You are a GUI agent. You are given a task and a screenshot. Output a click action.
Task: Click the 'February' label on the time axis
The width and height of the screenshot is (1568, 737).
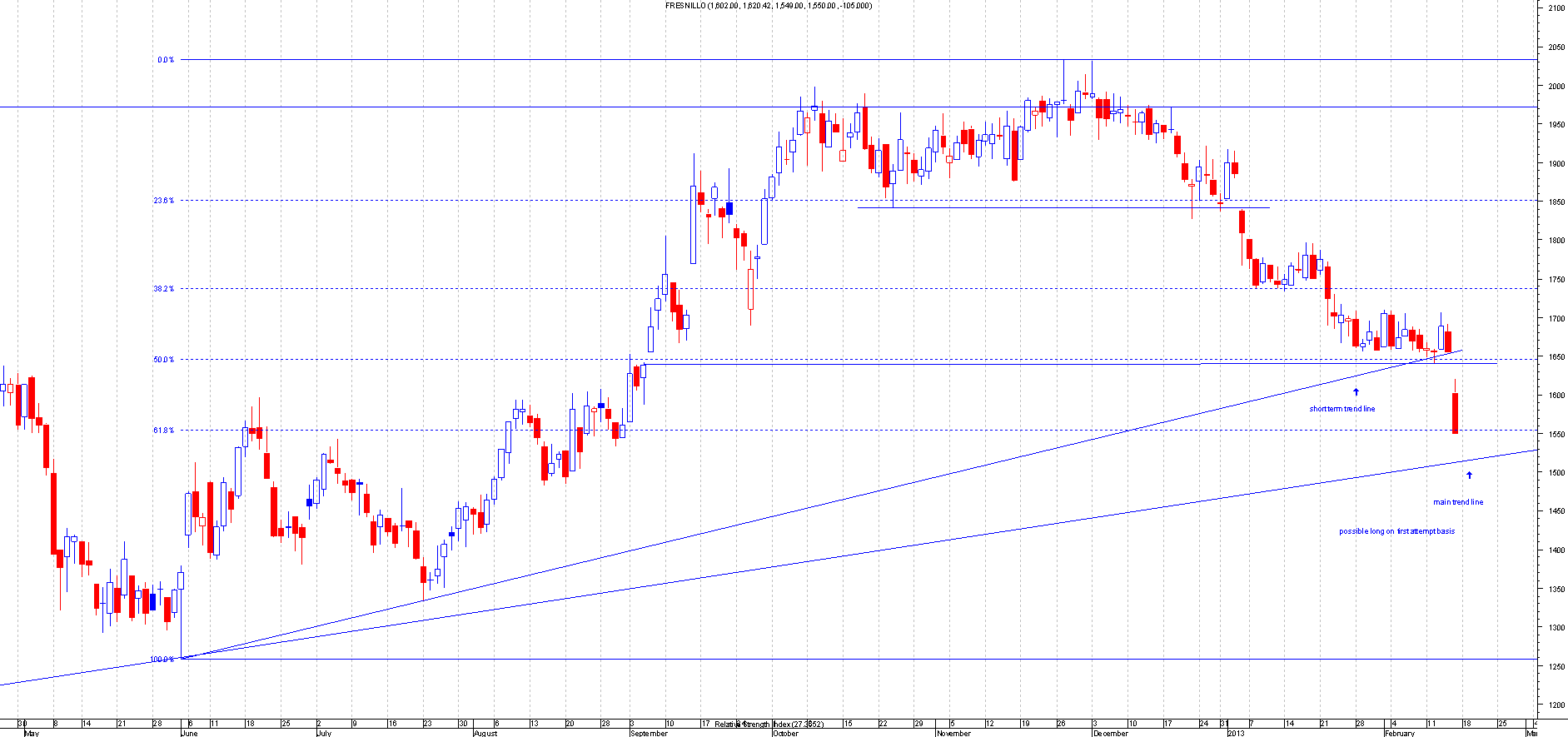tap(1399, 734)
